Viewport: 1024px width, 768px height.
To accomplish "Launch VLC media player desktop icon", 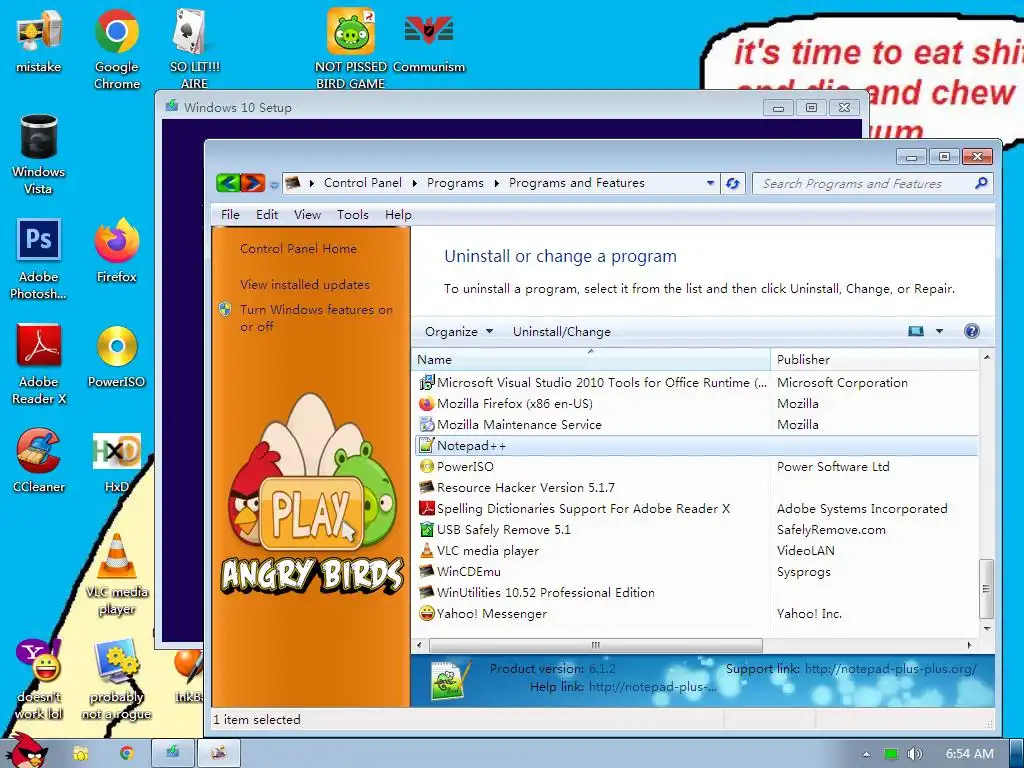I will 117,575.
